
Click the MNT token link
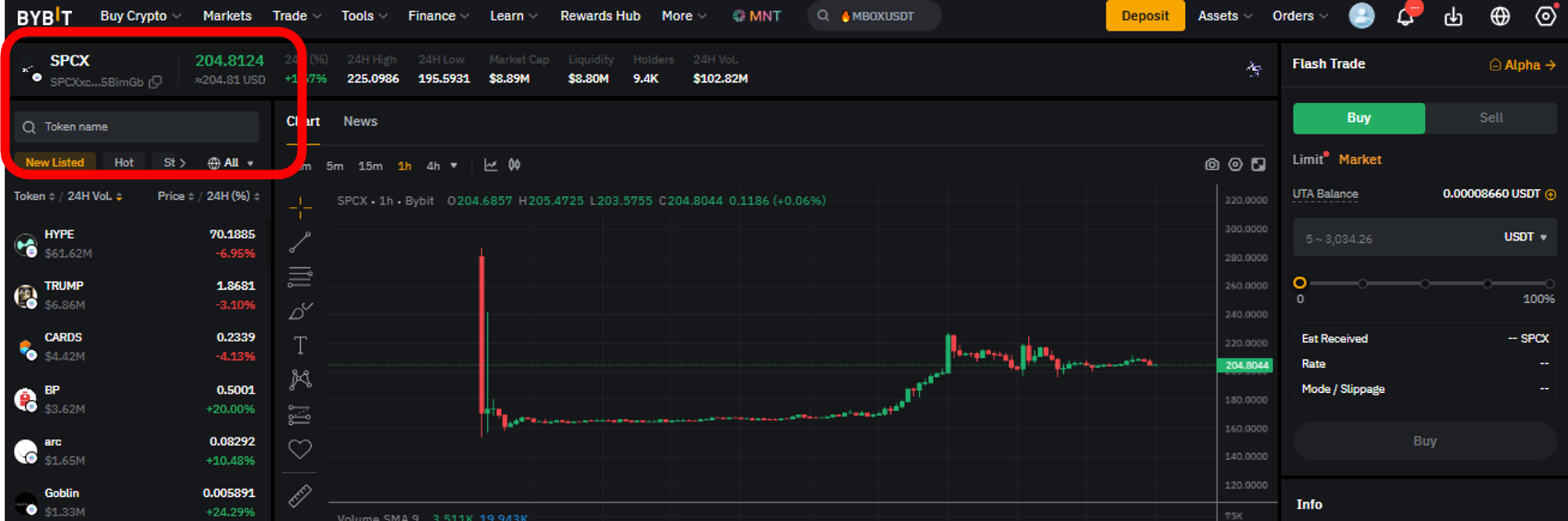757,16
